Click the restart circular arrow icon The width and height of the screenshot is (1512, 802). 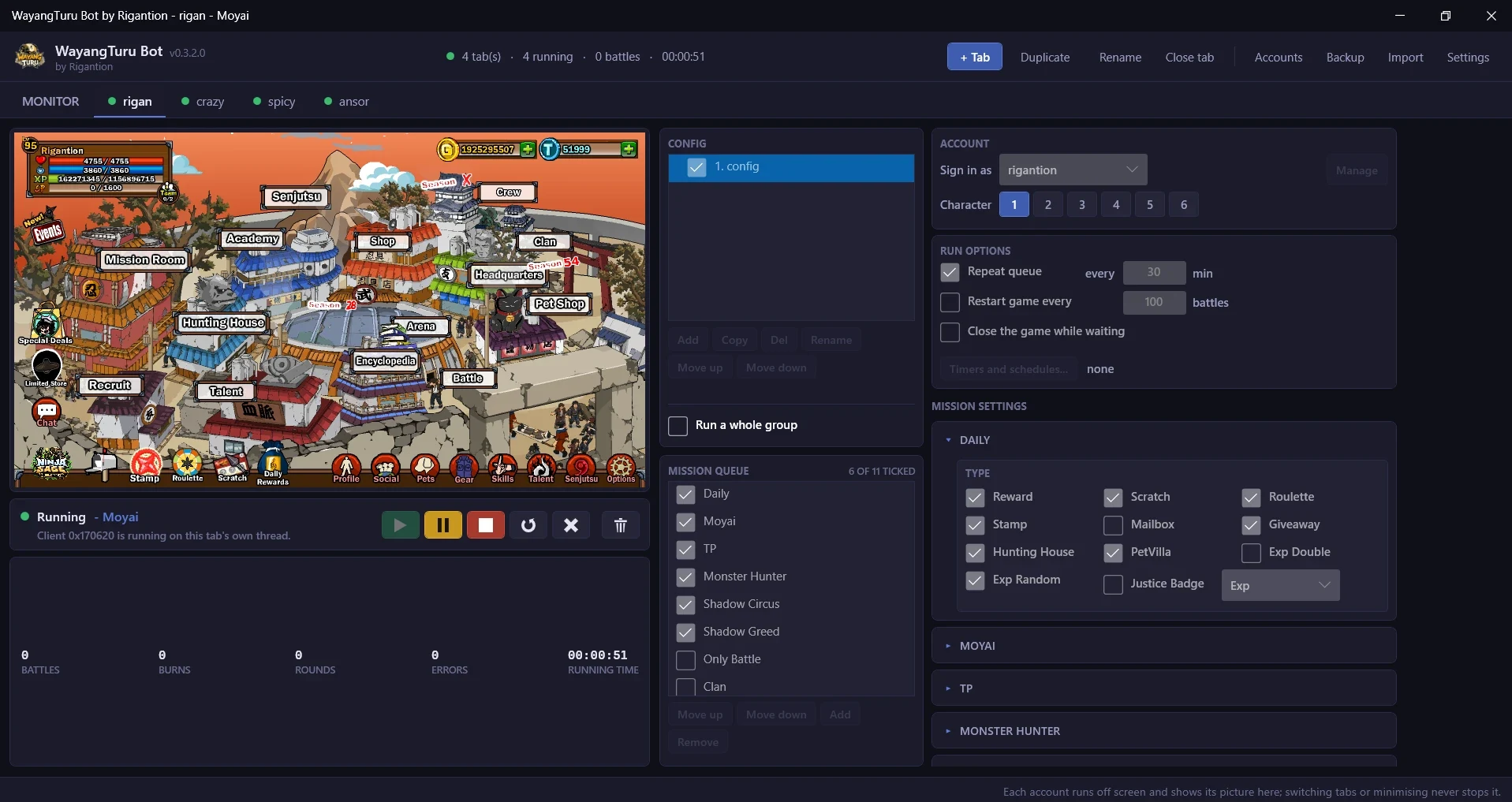(x=528, y=525)
